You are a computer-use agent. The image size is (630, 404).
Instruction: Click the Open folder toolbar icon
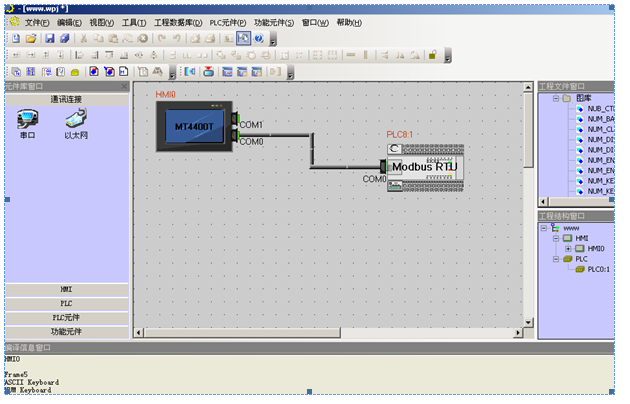(x=31, y=38)
